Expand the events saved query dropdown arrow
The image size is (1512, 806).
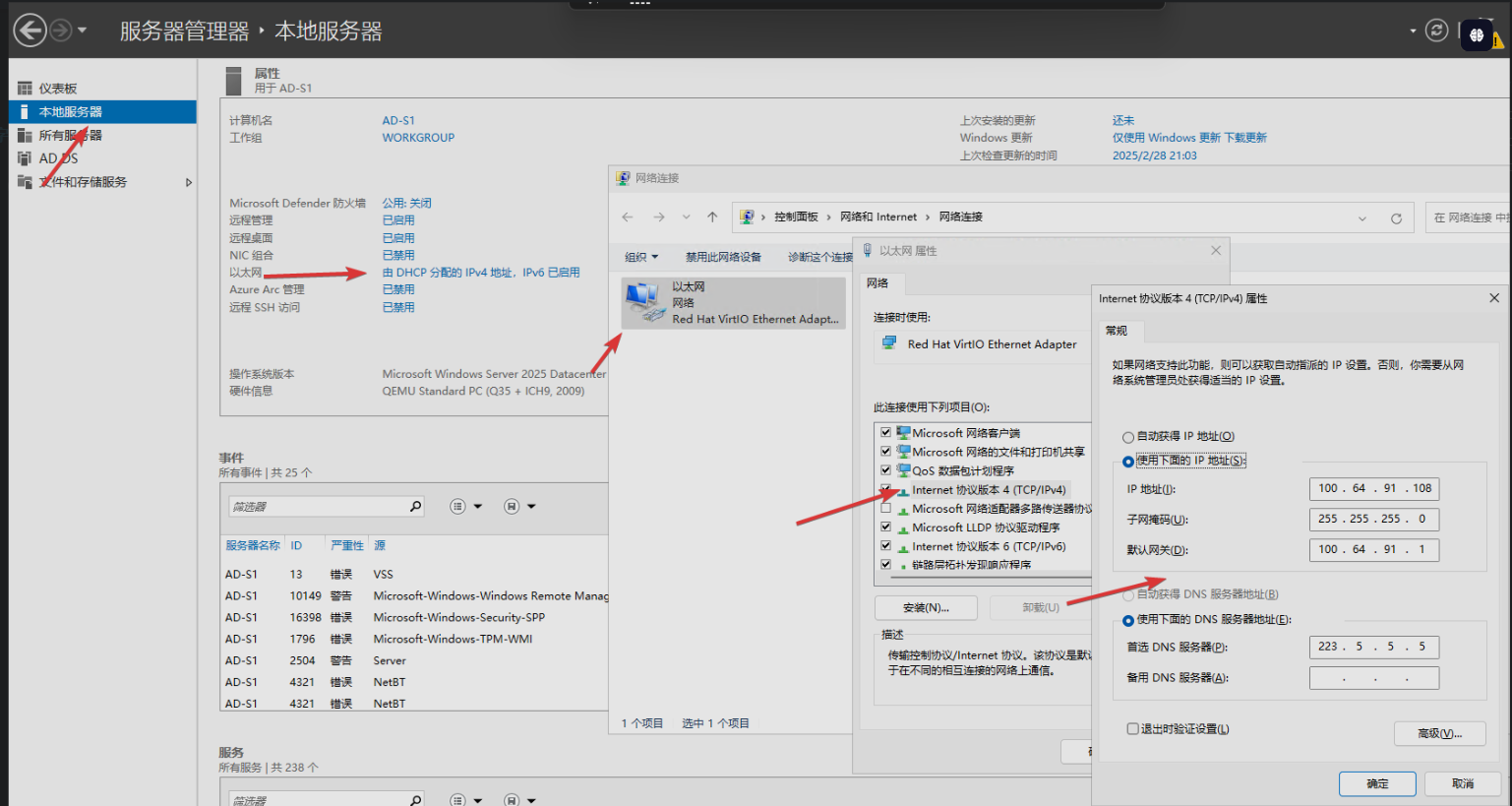click(x=531, y=507)
